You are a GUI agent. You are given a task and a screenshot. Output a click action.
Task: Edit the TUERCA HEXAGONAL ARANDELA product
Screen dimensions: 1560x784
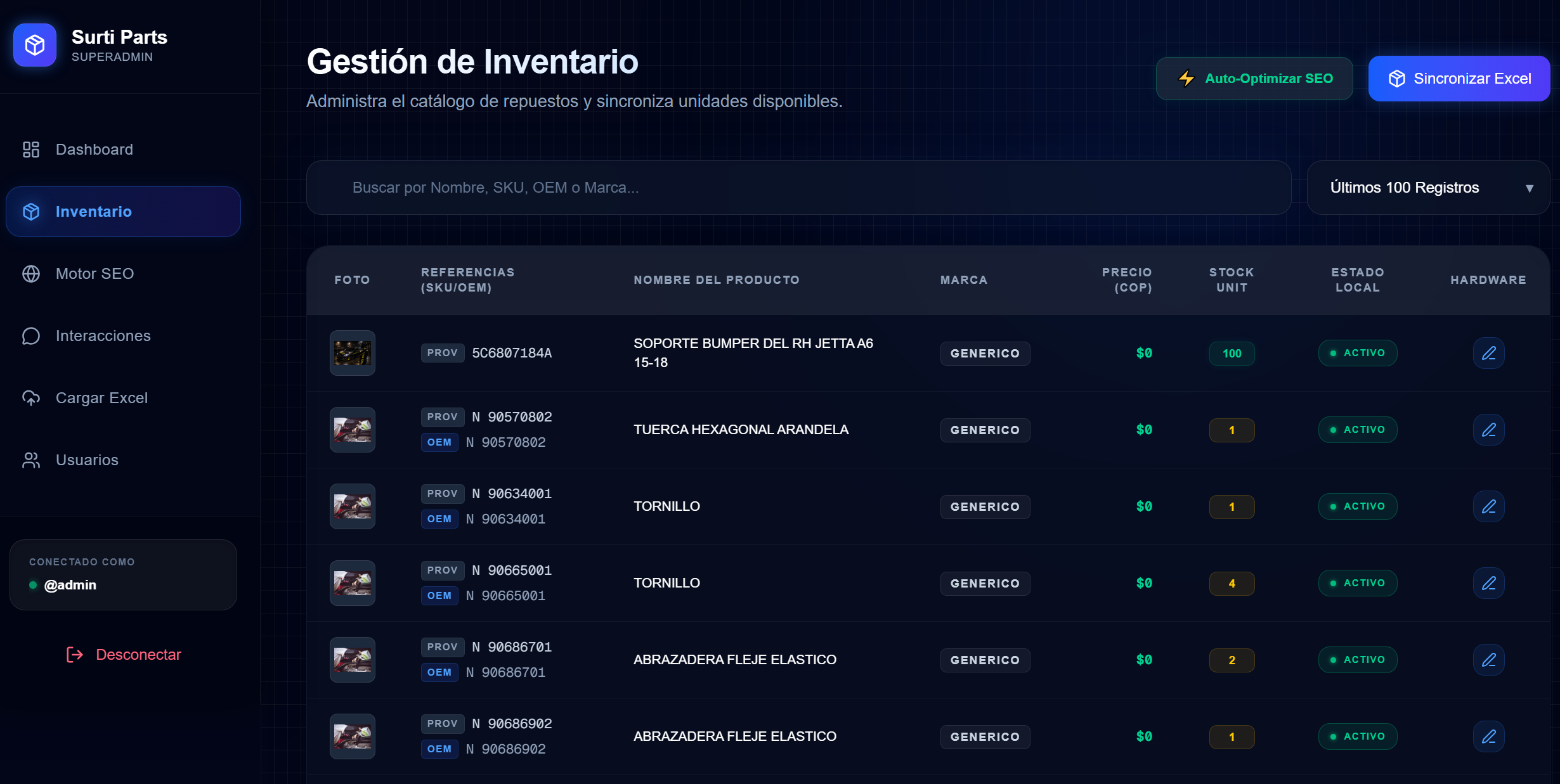pos(1488,430)
